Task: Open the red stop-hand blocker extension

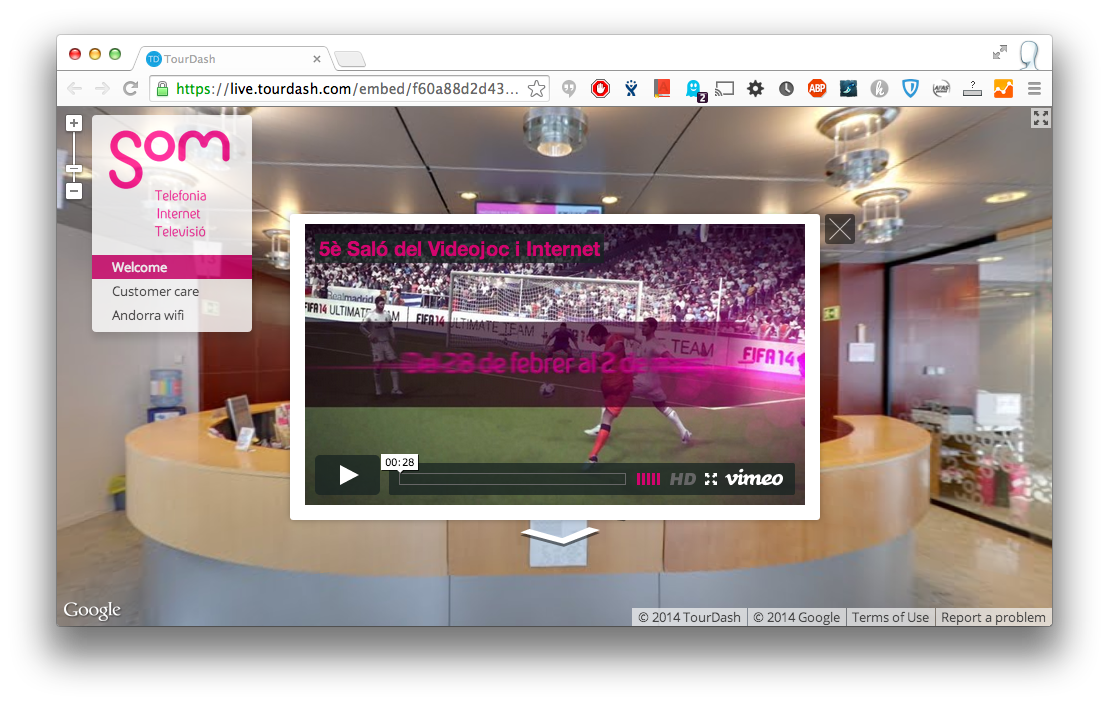Action: point(600,88)
